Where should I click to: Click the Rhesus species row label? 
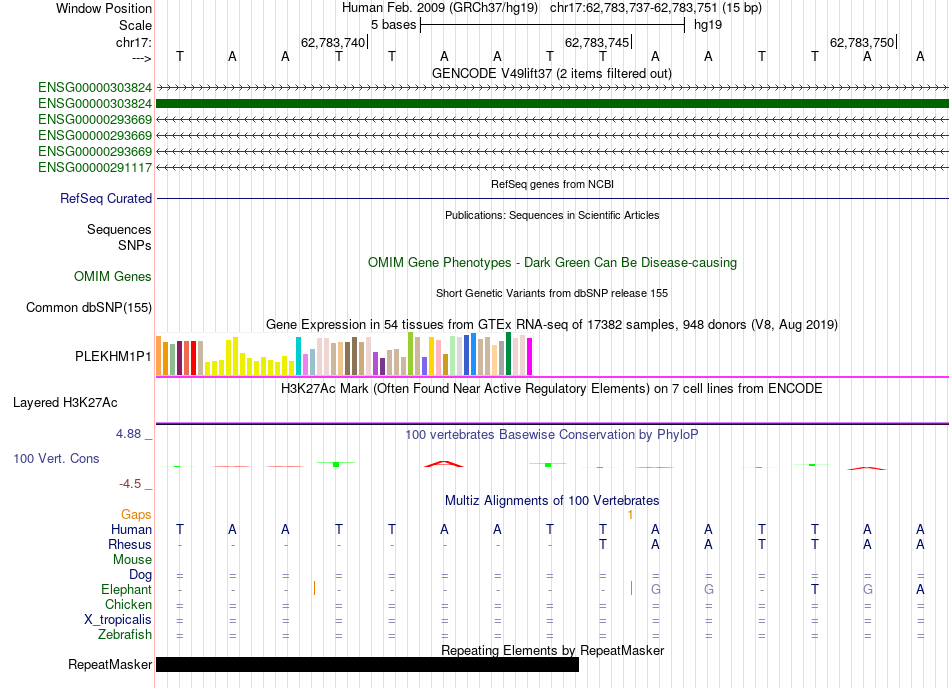(130, 544)
